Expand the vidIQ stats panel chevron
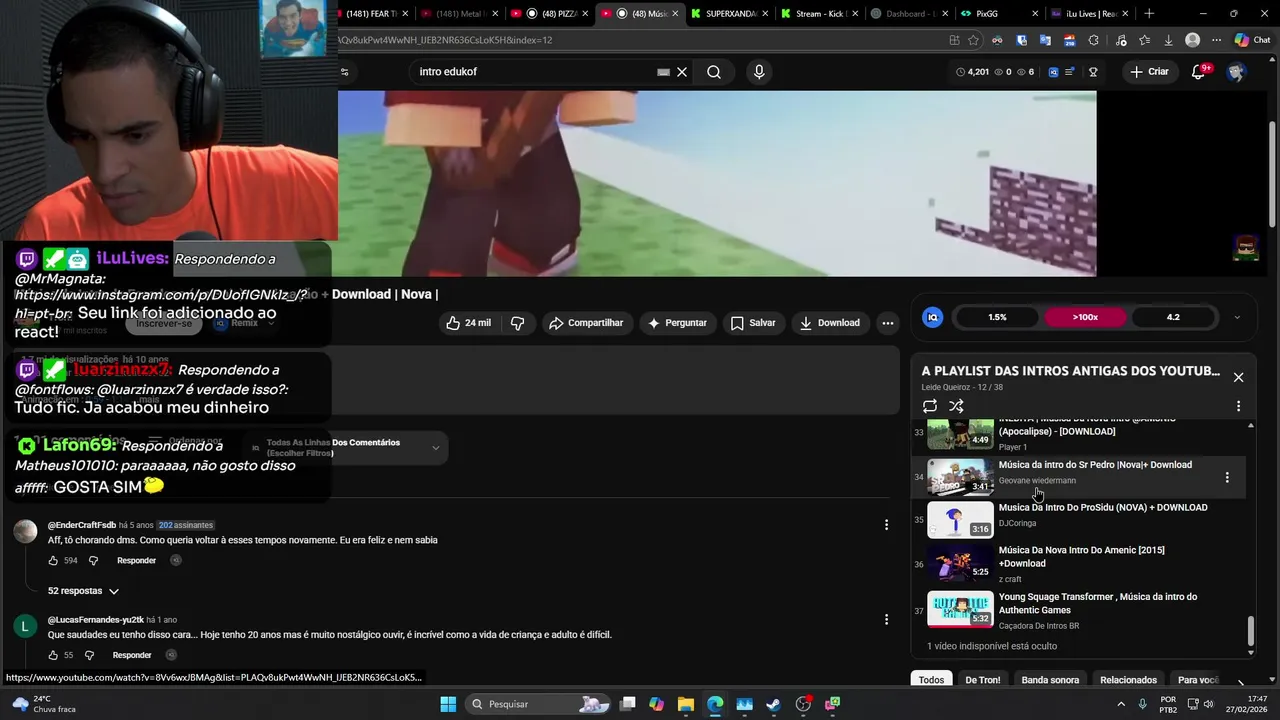The width and height of the screenshot is (1280, 720). pyautogui.click(x=1237, y=317)
